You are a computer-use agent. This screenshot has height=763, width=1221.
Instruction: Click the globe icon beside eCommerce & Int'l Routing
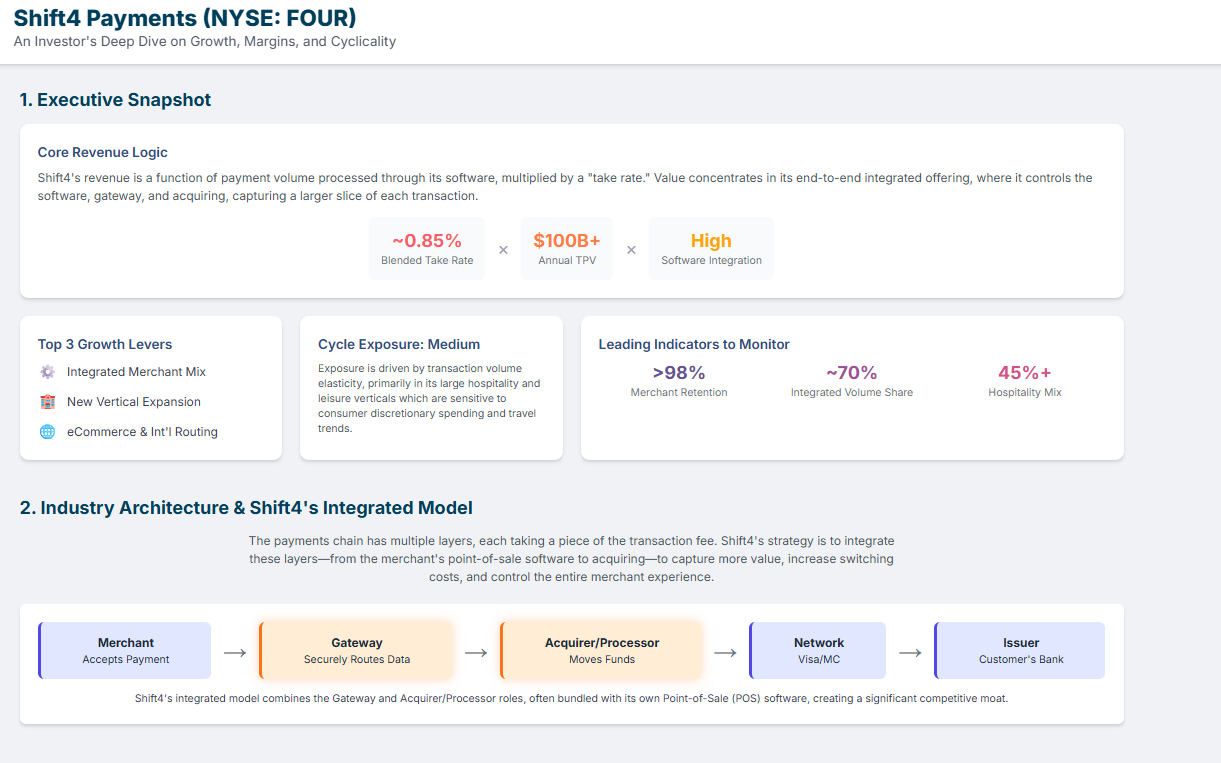47,432
